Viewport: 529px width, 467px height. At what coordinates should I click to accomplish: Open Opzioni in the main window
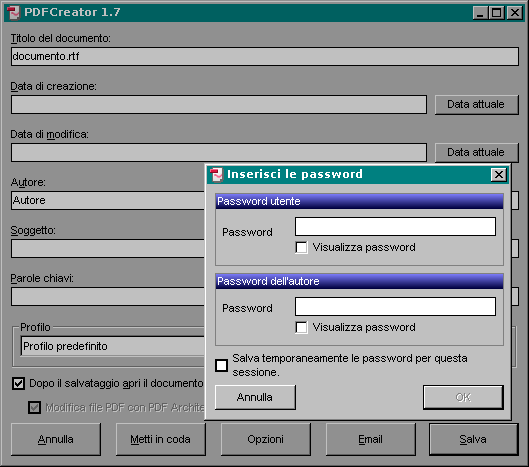click(x=266, y=439)
